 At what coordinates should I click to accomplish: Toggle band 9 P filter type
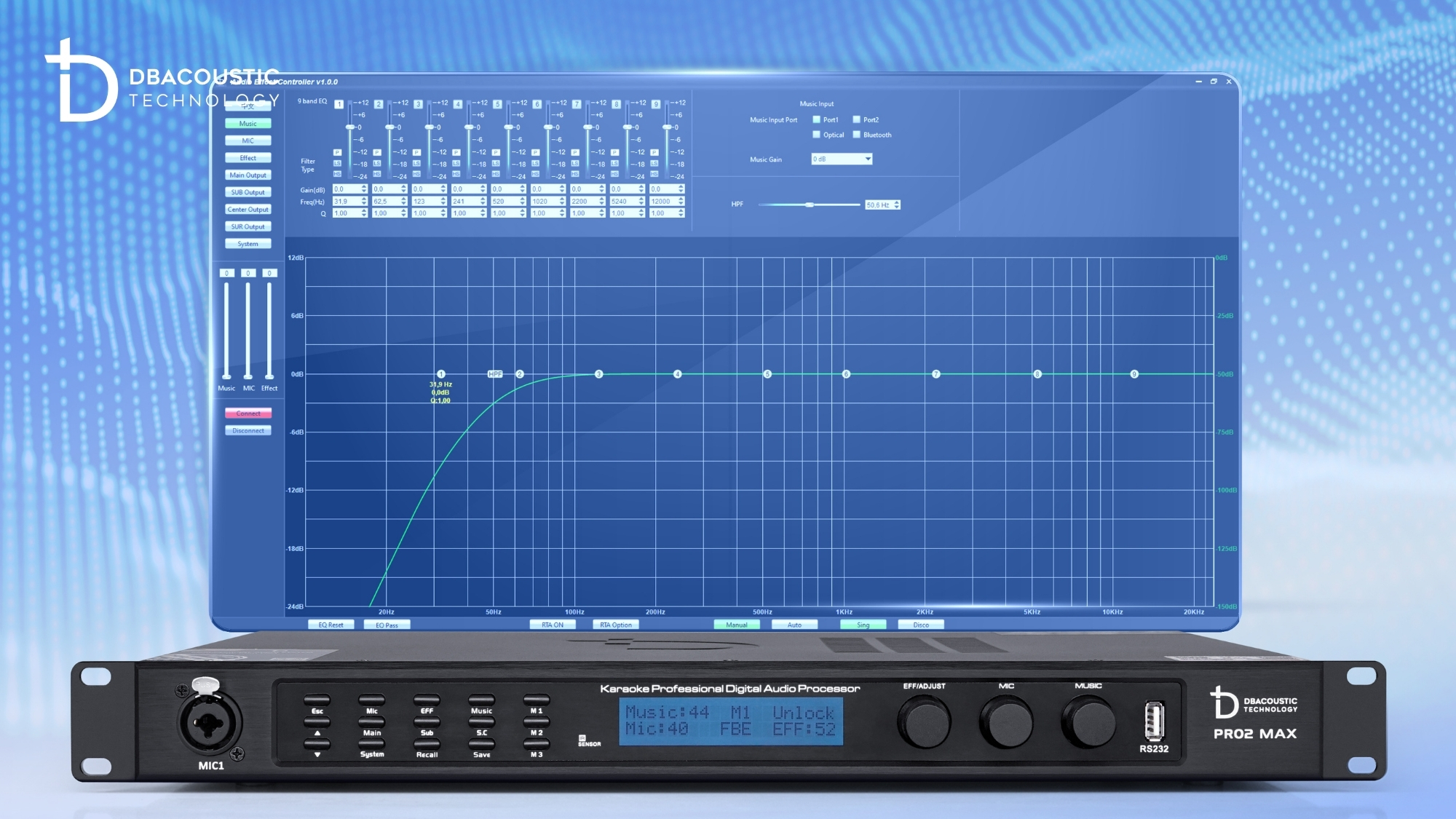(x=654, y=152)
